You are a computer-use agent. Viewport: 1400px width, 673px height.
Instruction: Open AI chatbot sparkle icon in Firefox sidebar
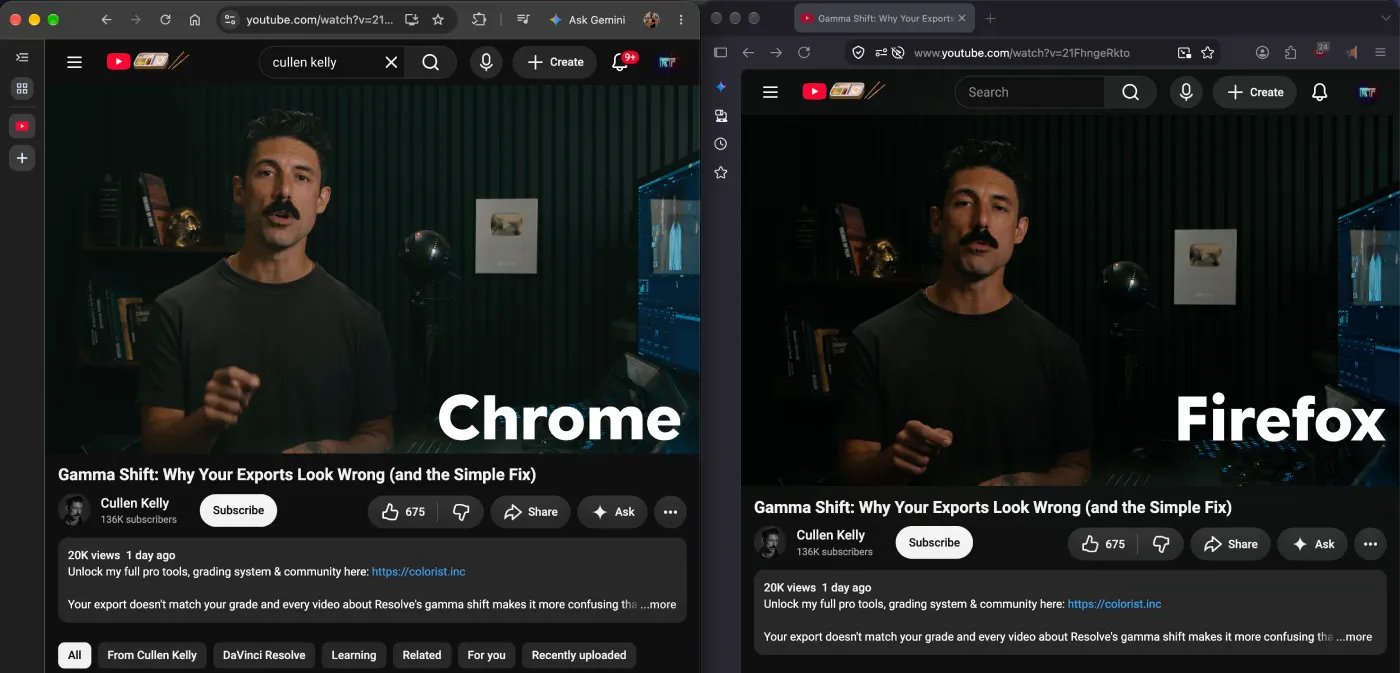click(x=721, y=87)
